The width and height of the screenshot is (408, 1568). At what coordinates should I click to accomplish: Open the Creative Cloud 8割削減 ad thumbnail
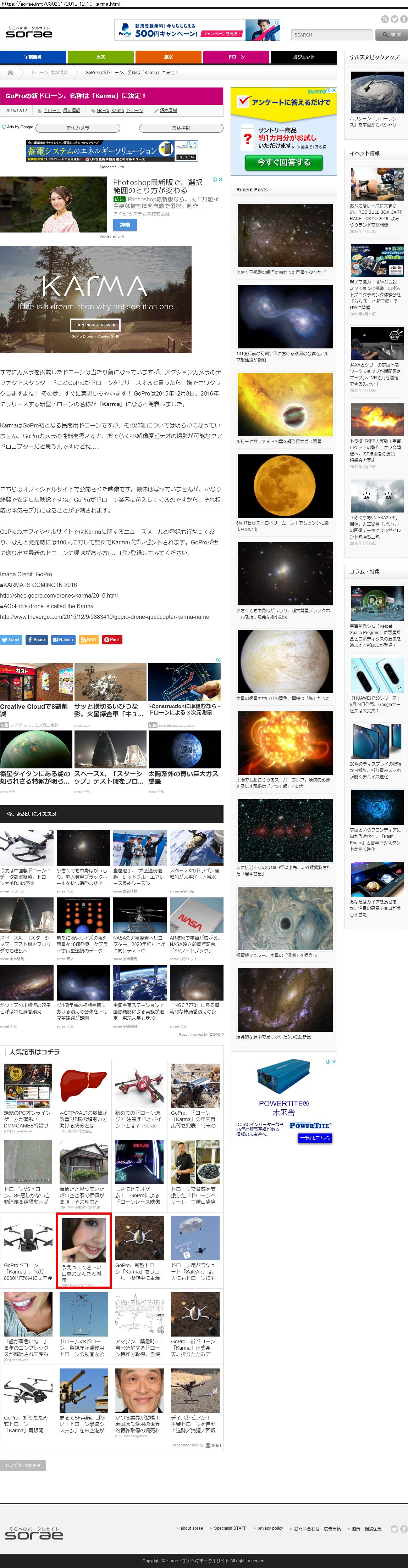point(36,682)
